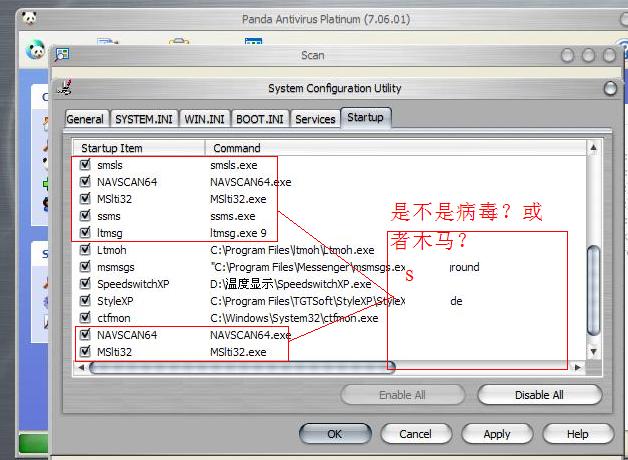Select the TGTSoft StyleXP command path
628x460 pixels.
tap(308, 301)
